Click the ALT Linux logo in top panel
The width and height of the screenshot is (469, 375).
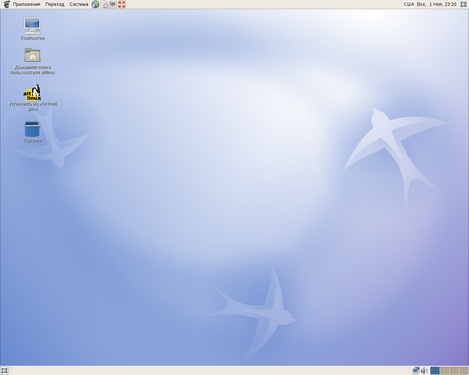point(6,4)
